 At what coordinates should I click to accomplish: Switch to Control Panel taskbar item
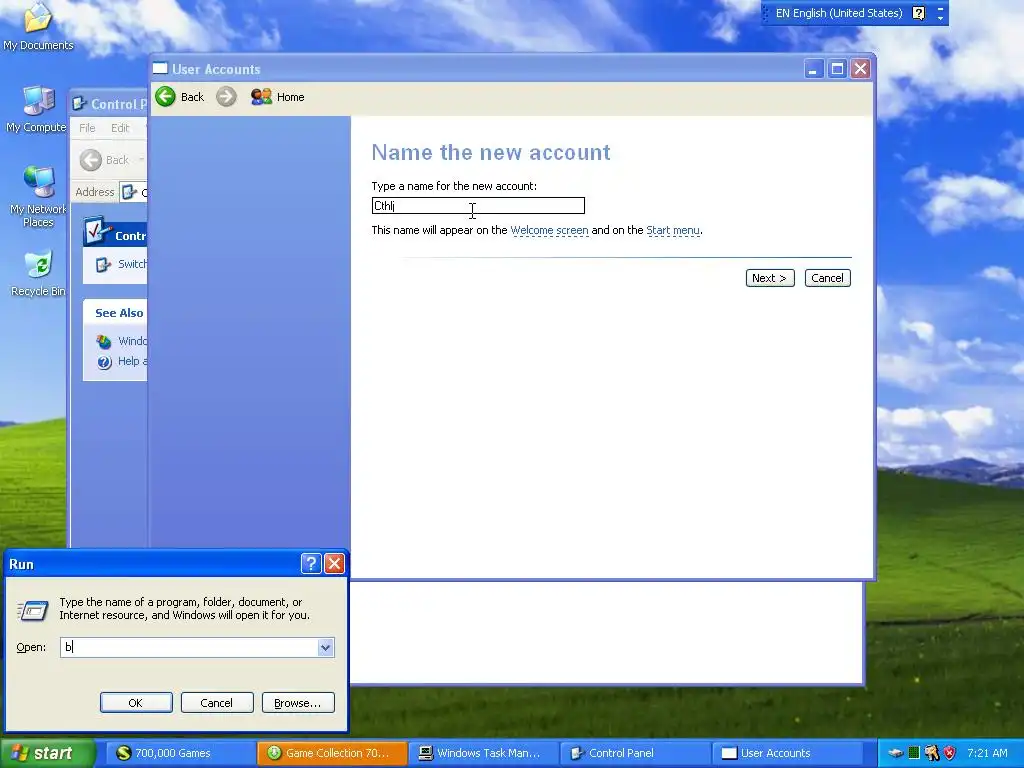tap(635, 753)
